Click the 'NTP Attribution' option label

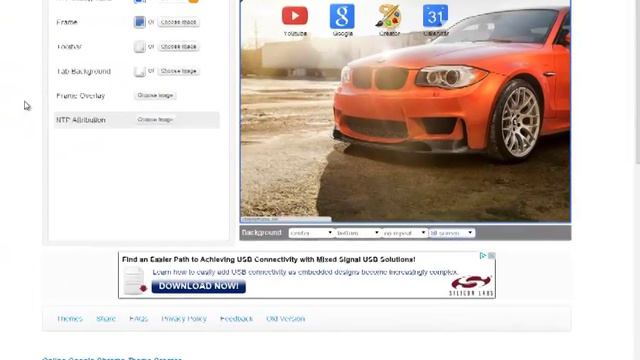[81, 120]
